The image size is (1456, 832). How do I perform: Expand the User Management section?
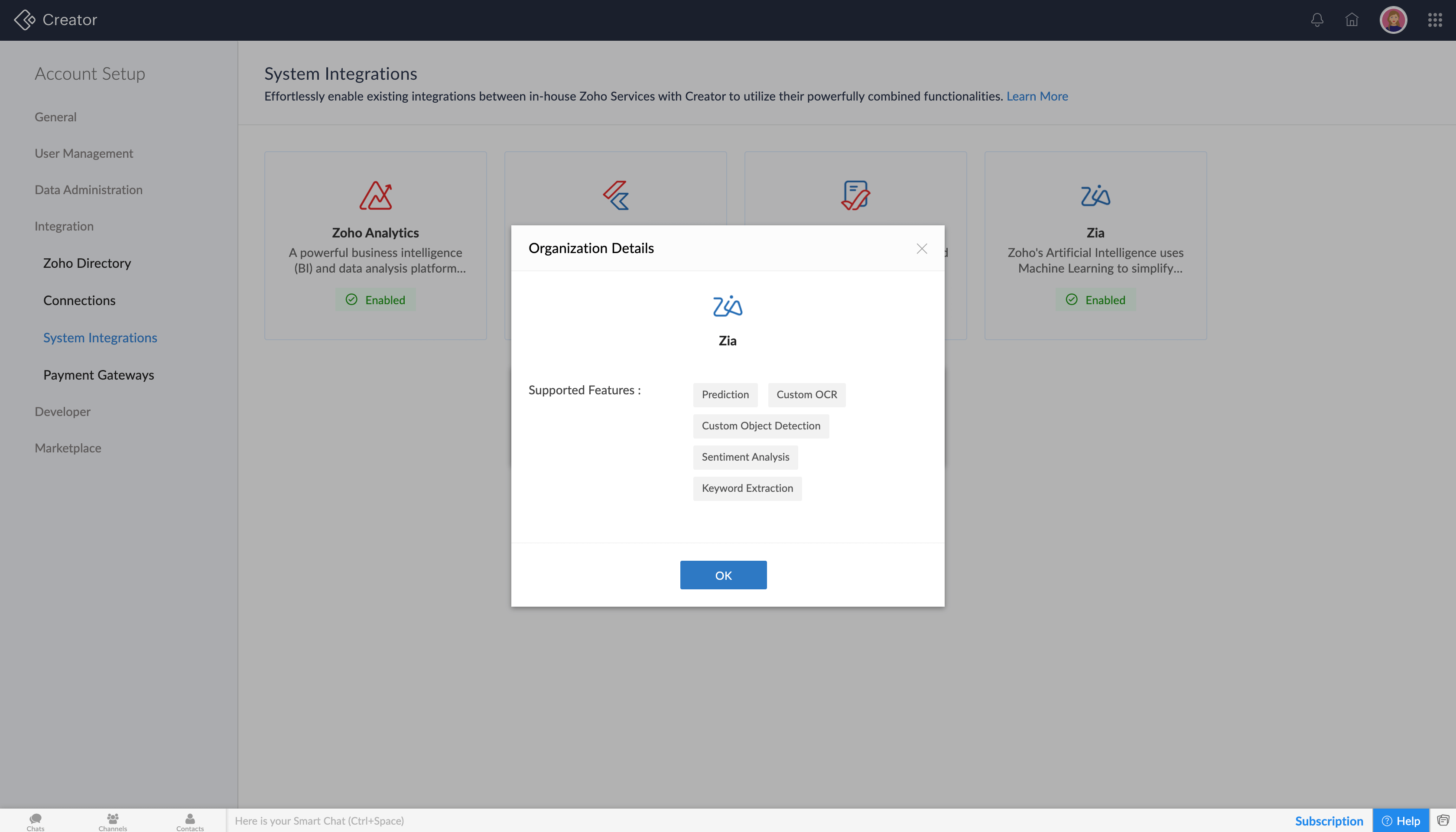84,153
